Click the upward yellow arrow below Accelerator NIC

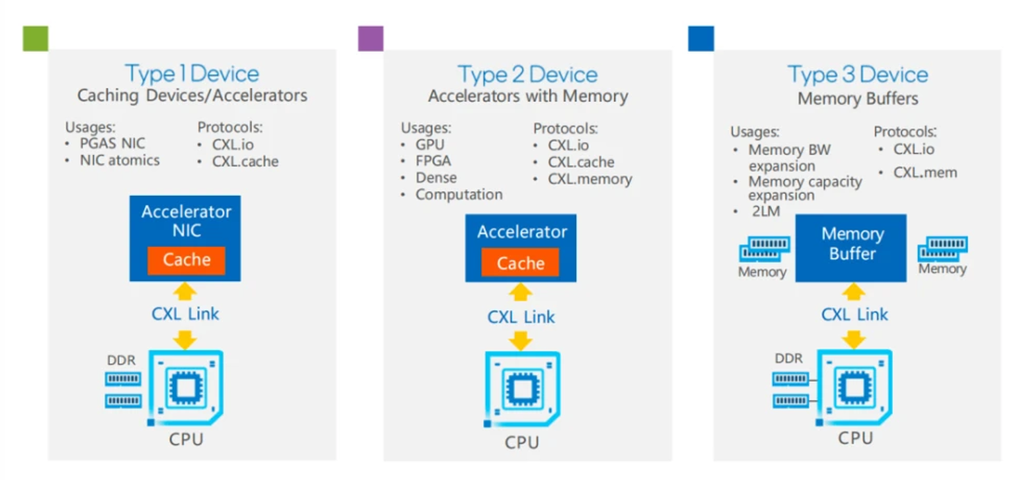(185, 291)
